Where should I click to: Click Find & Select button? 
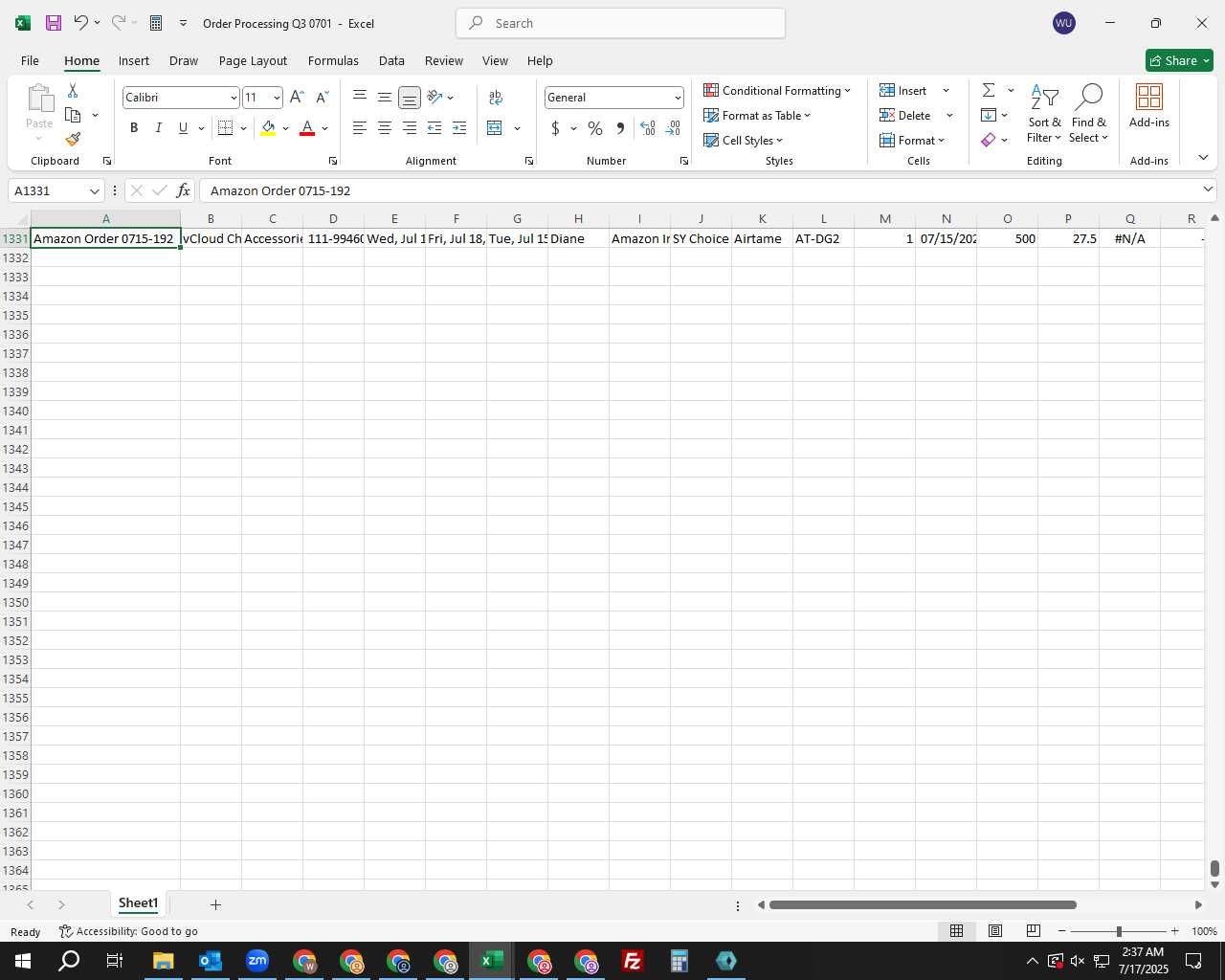pos(1089,113)
